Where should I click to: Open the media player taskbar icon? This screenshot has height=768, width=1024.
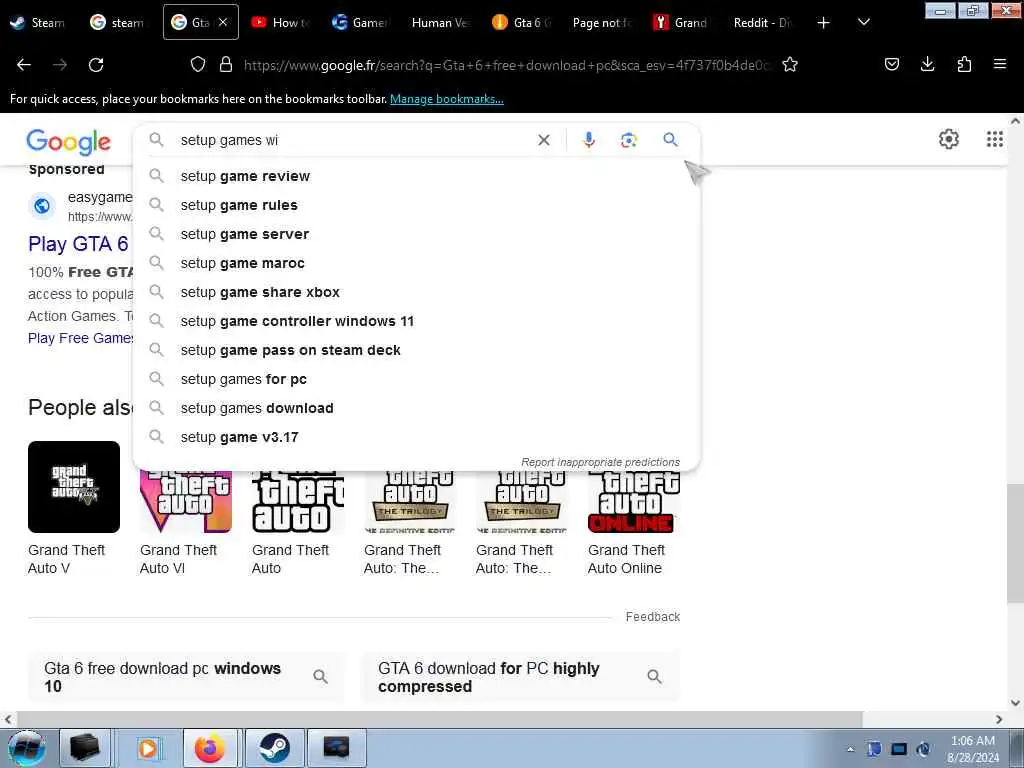point(148,748)
